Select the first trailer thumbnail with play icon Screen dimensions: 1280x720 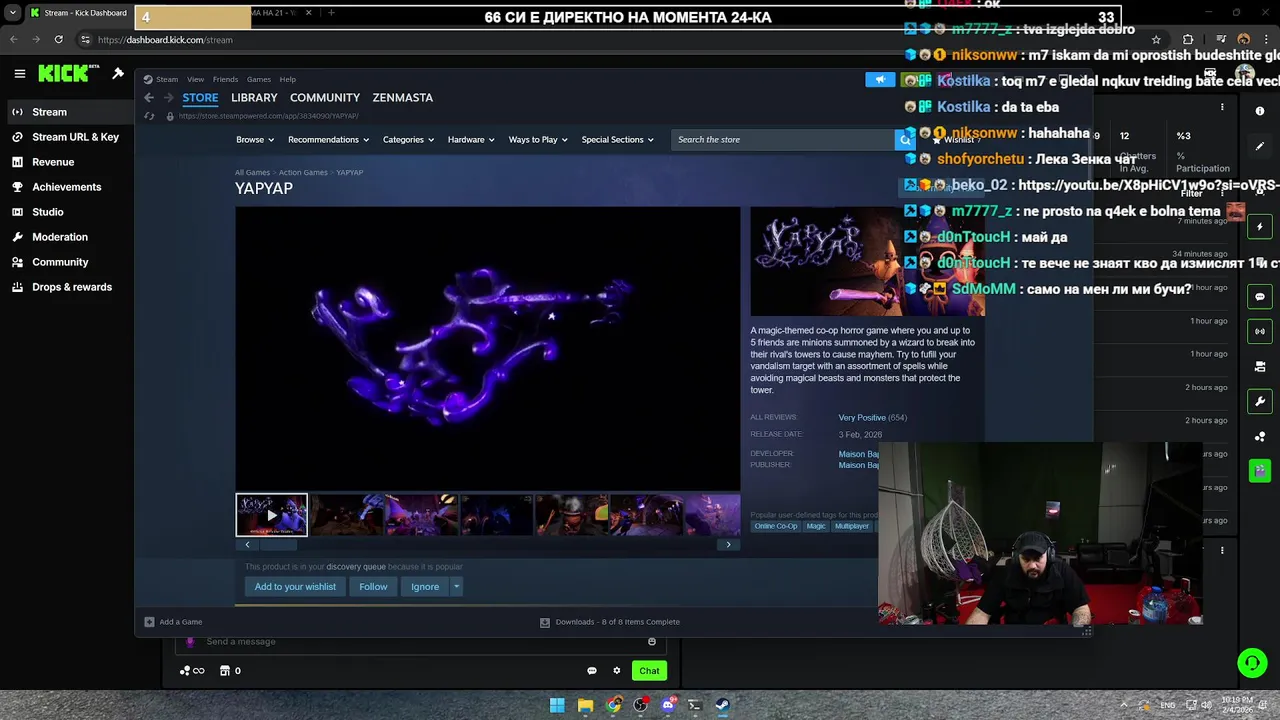pyautogui.click(x=272, y=515)
